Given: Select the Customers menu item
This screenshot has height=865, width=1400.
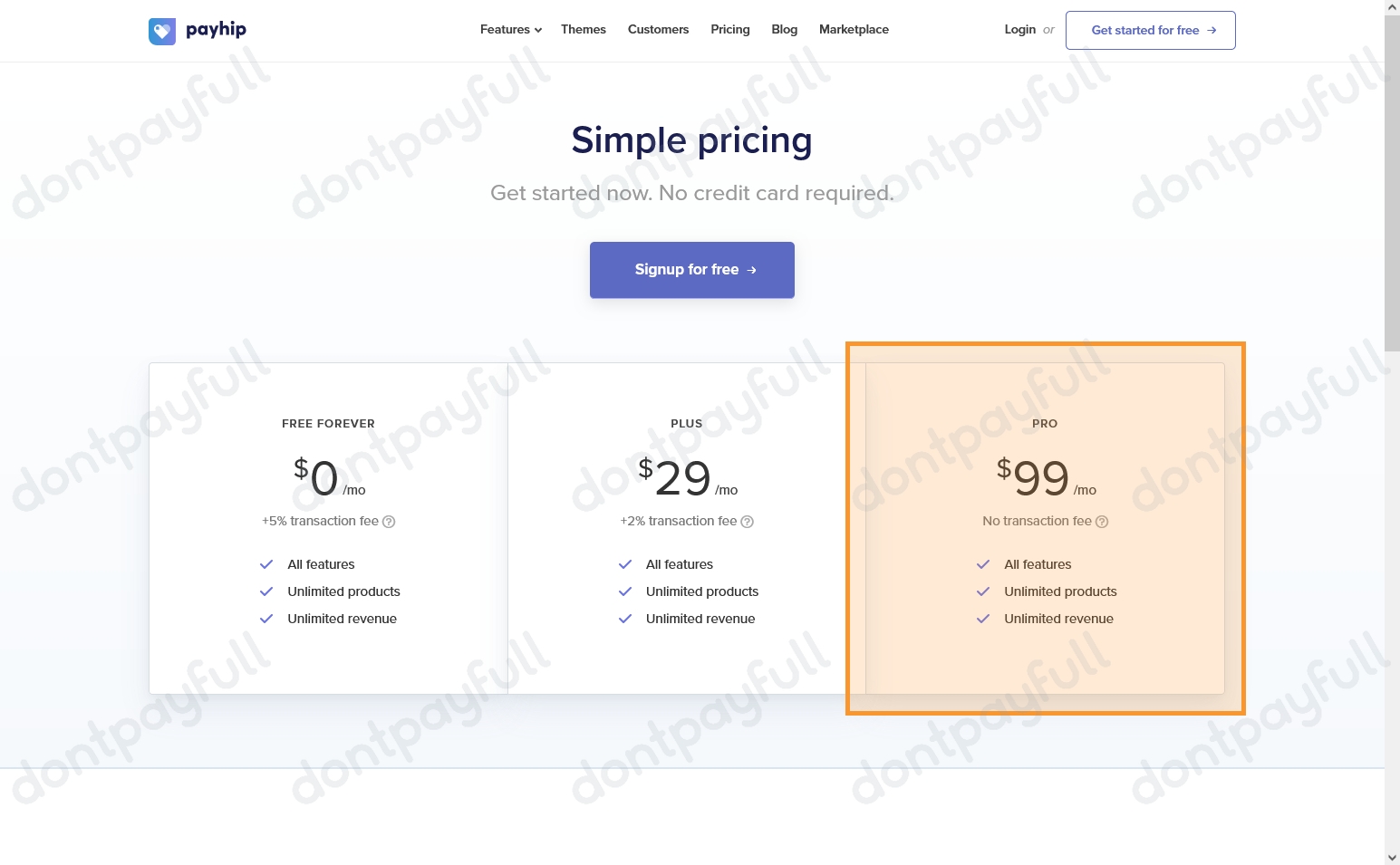Looking at the screenshot, I should [x=658, y=29].
